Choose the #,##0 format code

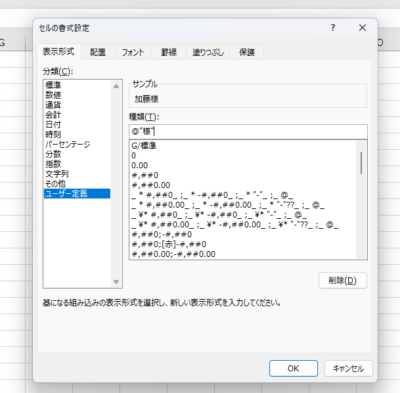pos(243,175)
